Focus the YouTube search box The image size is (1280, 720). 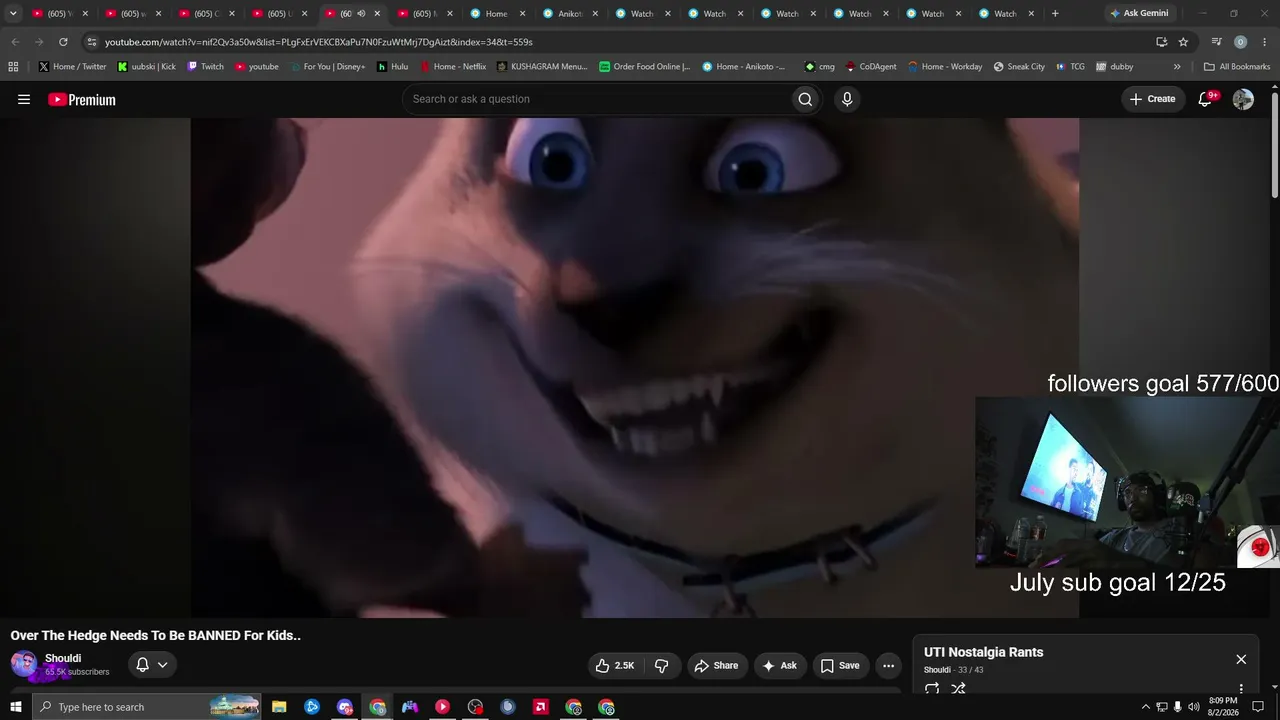pos(596,99)
